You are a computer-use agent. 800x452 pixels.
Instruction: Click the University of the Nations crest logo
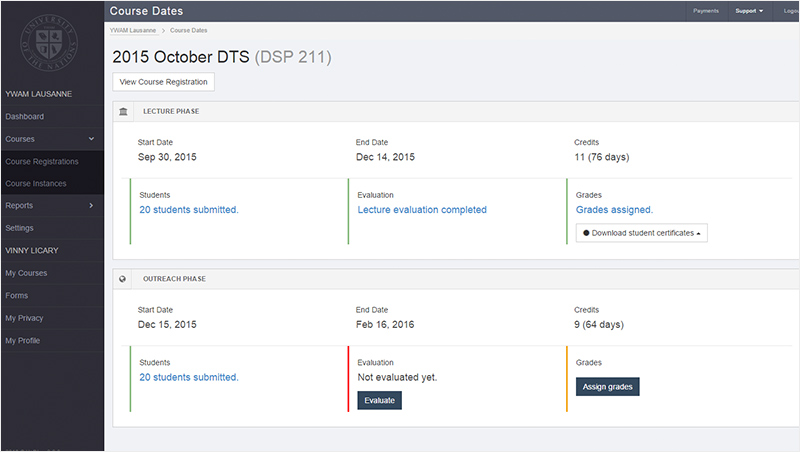[51, 42]
